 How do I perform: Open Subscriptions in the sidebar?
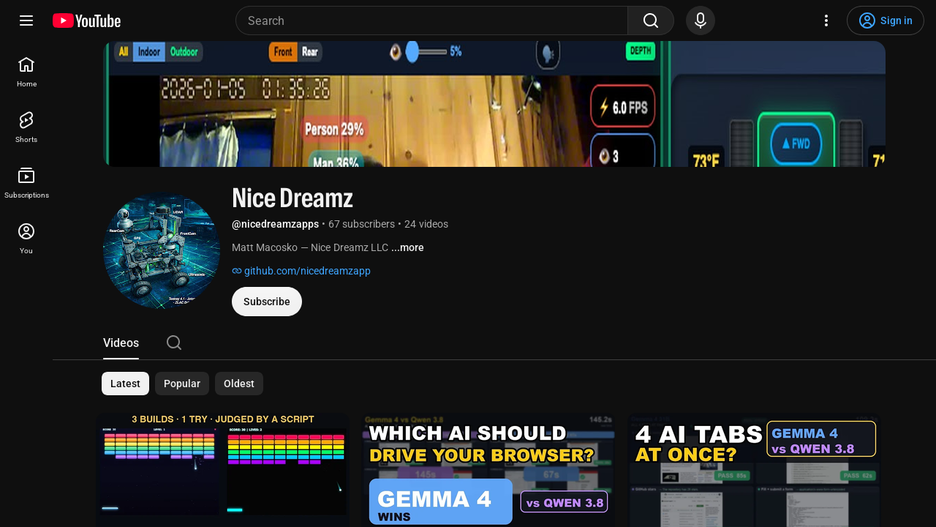26,183
